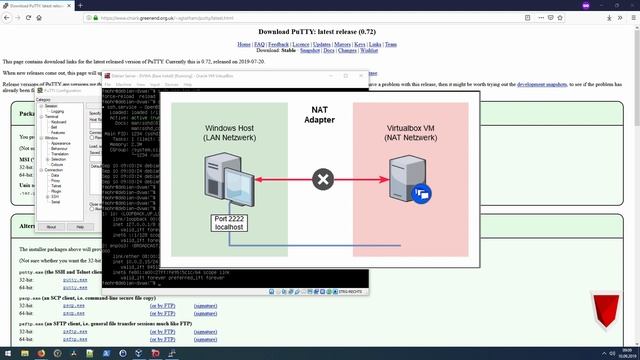
Task: Open the PuTTY taskbar icon
Action: tap(172, 353)
